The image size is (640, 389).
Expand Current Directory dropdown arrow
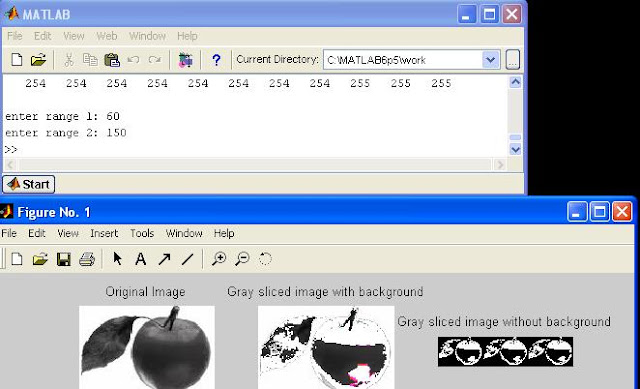(x=491, y=60)
